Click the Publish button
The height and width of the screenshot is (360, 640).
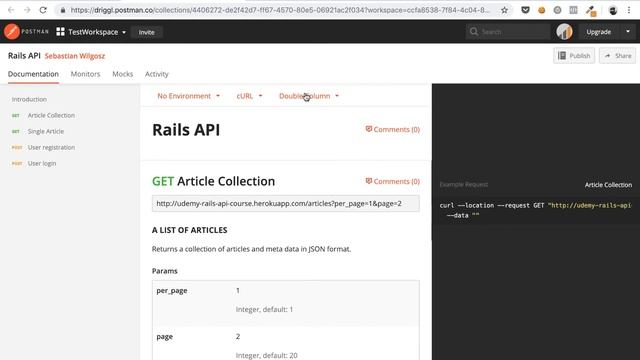pyautogui.click(x=574, y=56)
